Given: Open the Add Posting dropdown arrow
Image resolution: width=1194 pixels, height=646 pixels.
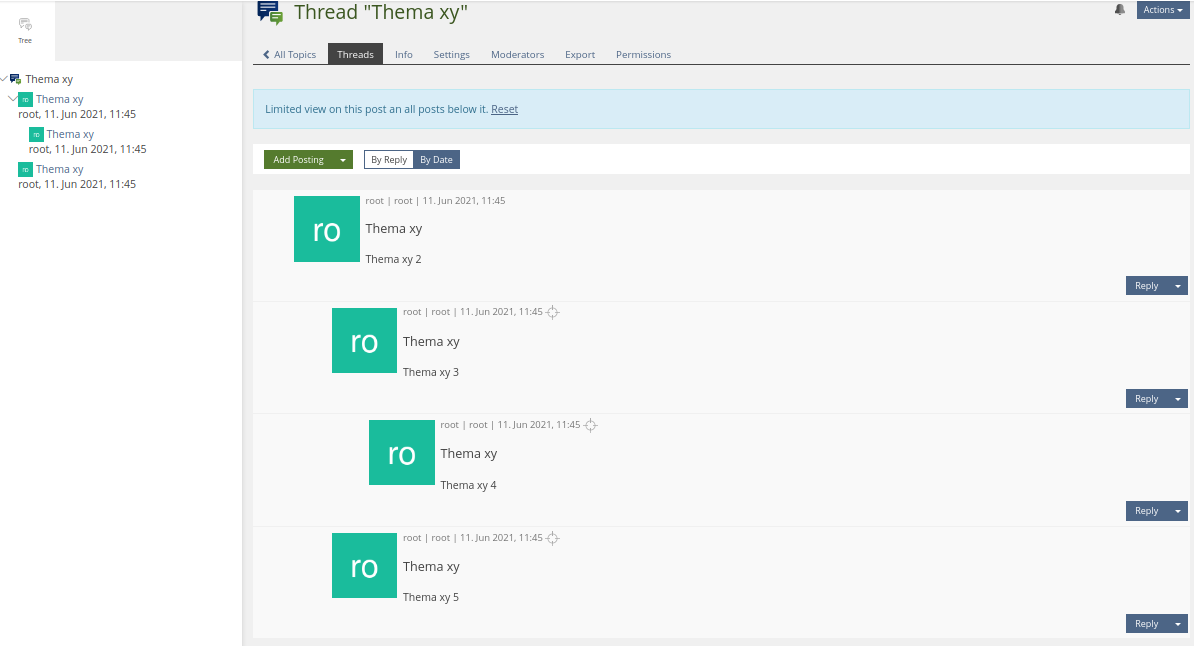Looking at the screenshot, I should [x=343, y=160].
